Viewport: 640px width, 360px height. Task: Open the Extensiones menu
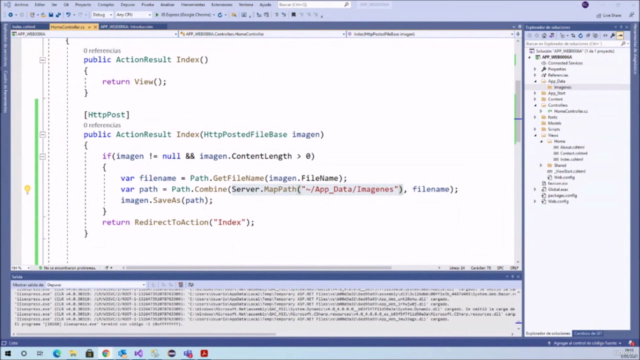click(222, 4)
